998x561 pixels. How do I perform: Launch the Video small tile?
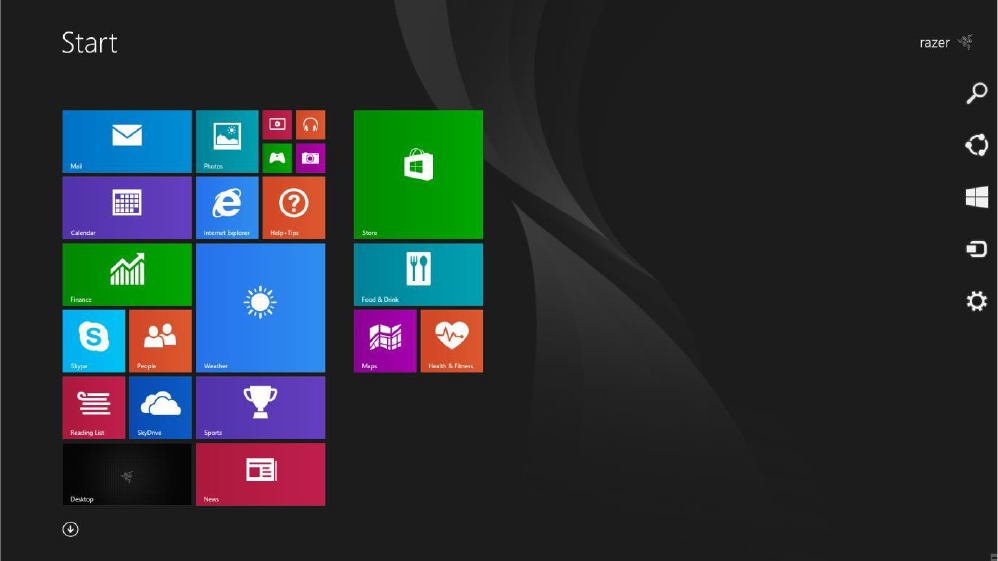[277, 125]
